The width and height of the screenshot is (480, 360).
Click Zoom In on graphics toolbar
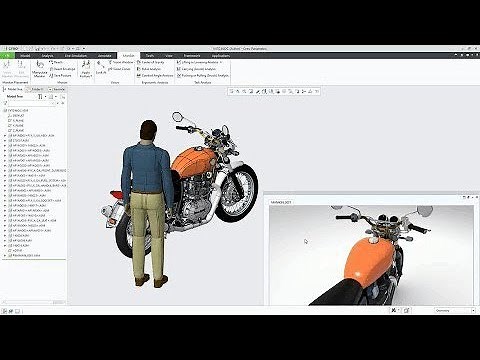[238, 91]
